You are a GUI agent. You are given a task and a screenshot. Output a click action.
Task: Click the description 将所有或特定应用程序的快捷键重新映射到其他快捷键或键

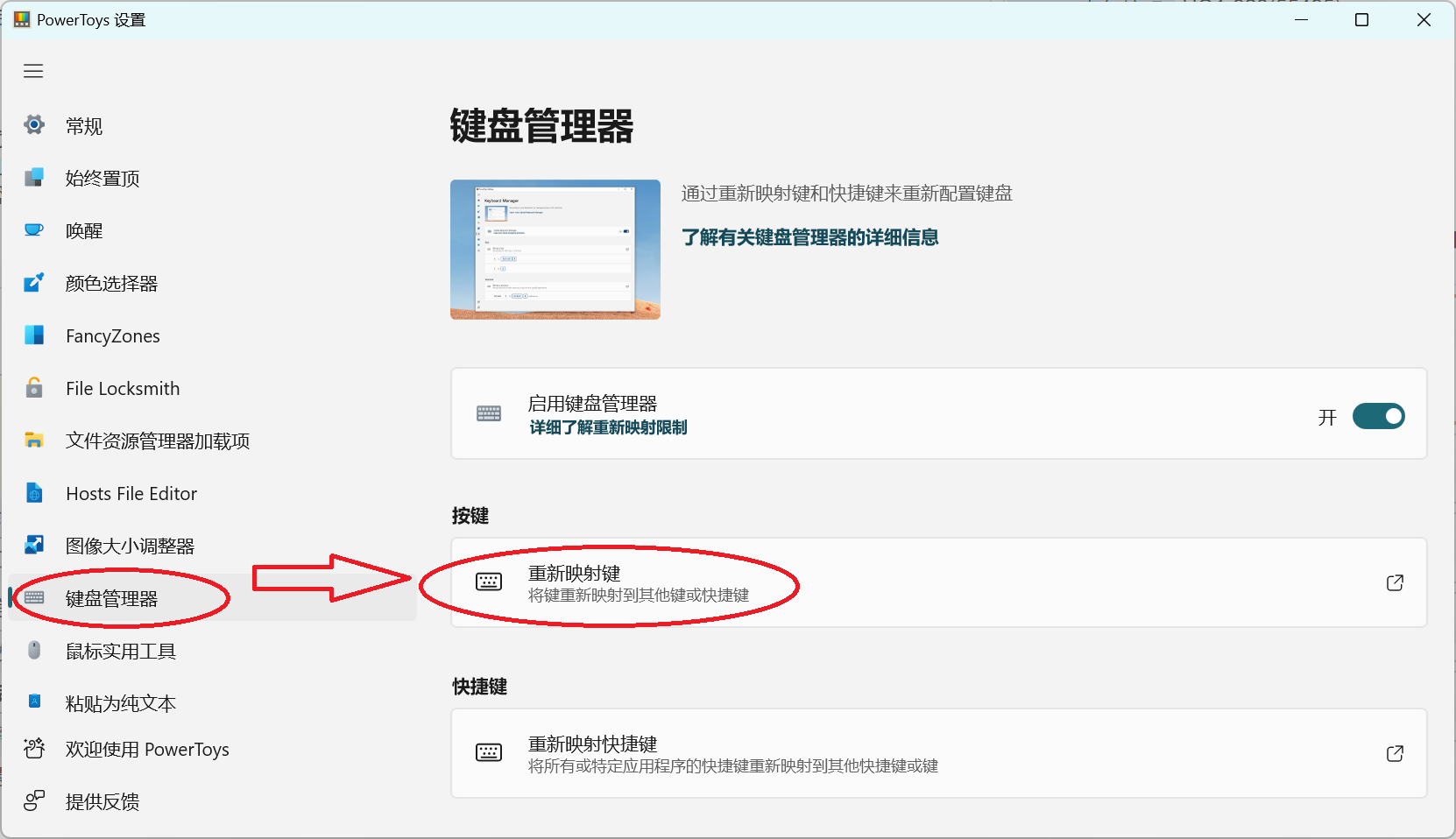coord(732,766)
